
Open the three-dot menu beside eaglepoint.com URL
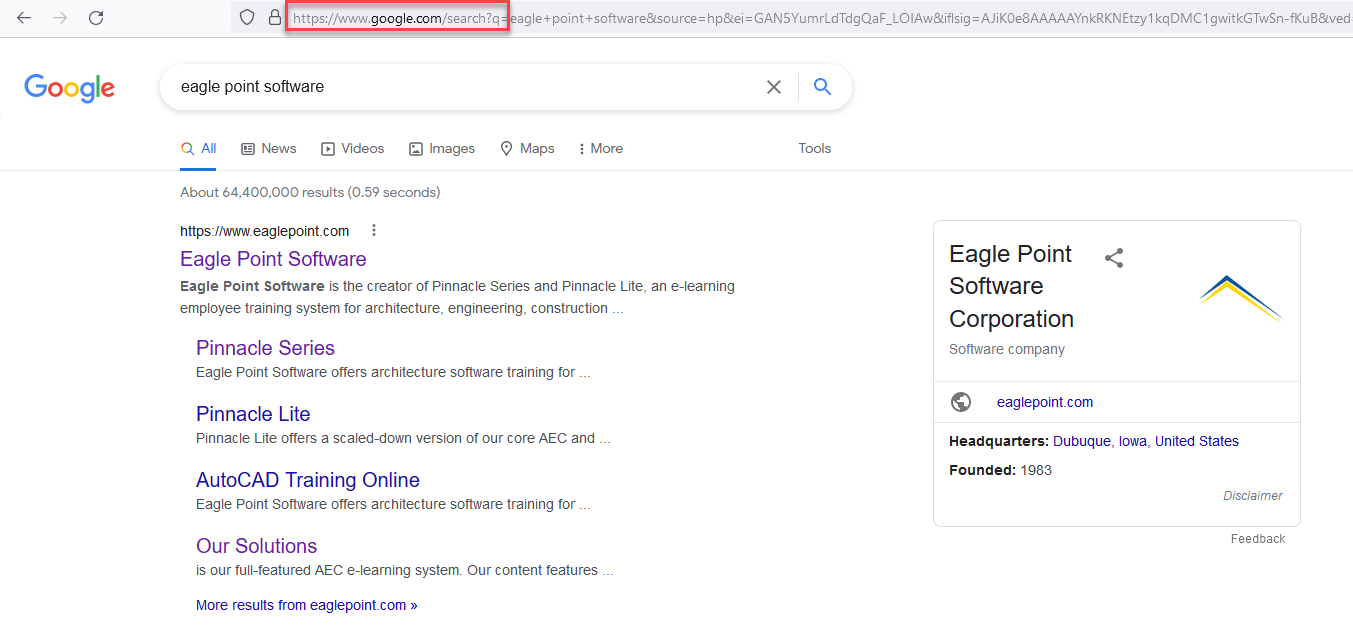[x=374, y=230]
